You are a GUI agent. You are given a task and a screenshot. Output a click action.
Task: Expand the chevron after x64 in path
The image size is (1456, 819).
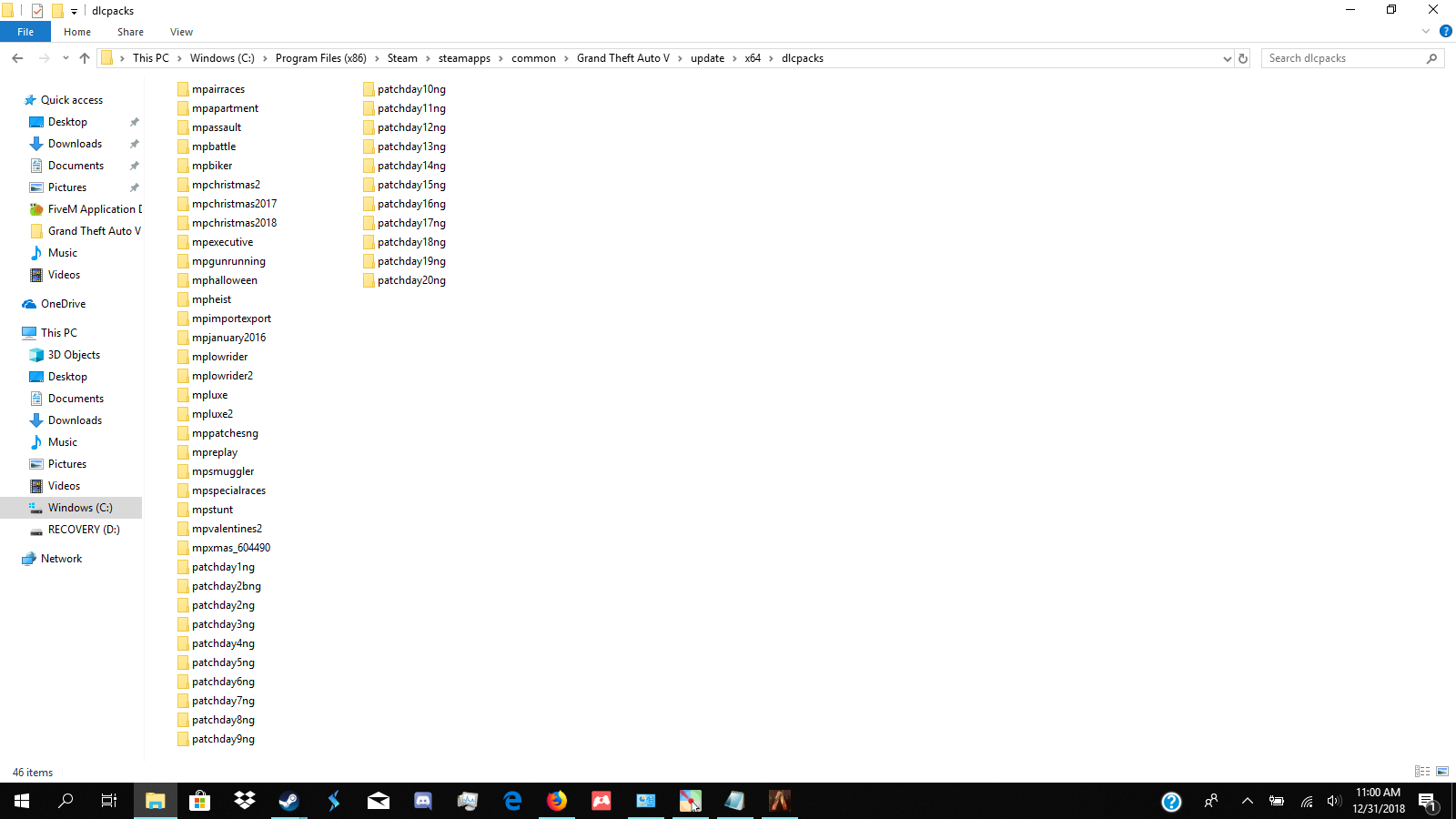771,58
